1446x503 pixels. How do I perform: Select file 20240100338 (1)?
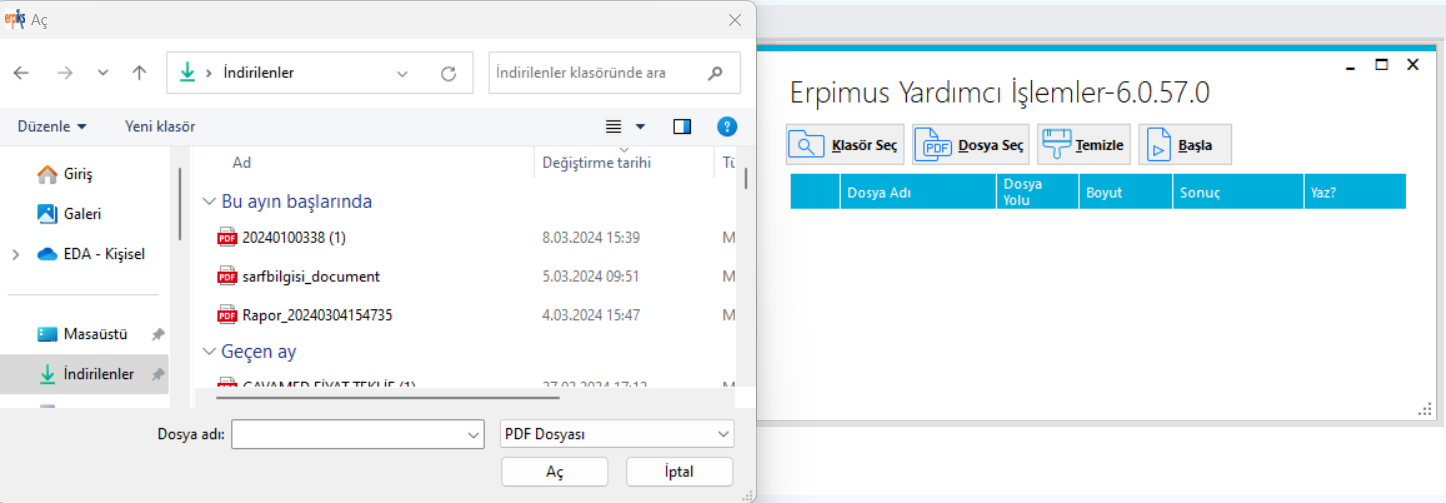click(294, 237)
